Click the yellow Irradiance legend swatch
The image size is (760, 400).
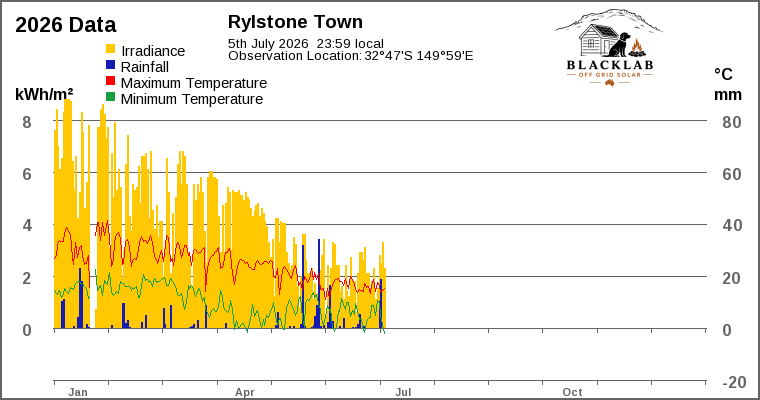(111, 49)
